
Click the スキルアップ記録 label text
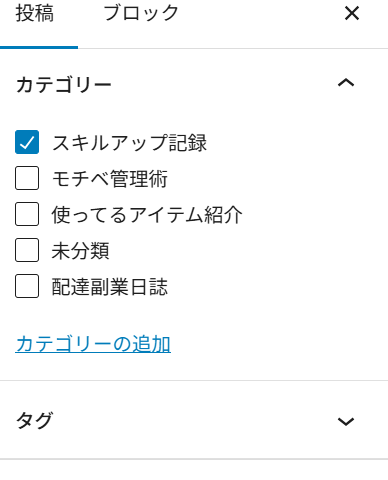tap(129, 143)
